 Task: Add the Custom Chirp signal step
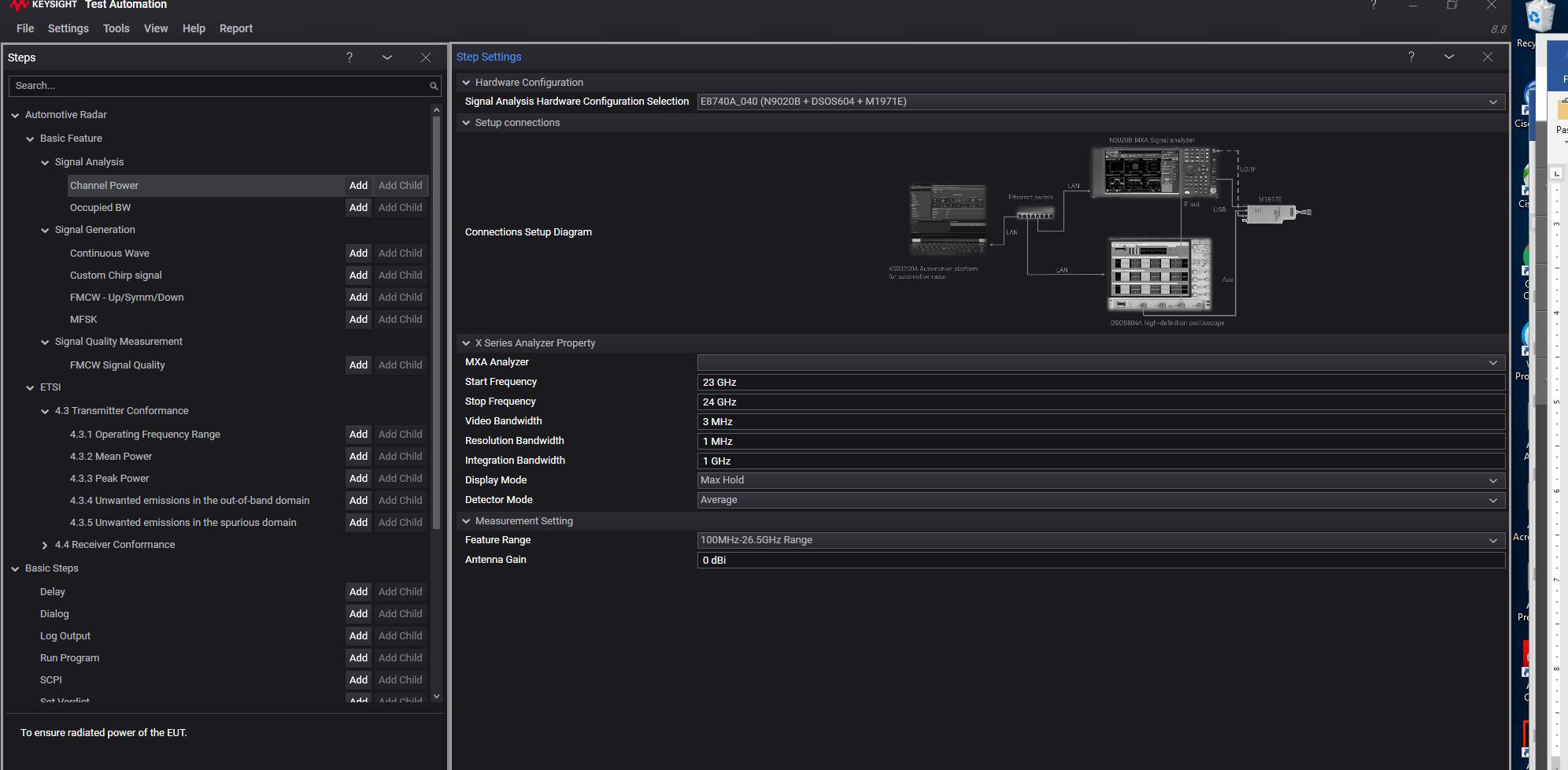(358, 276)
